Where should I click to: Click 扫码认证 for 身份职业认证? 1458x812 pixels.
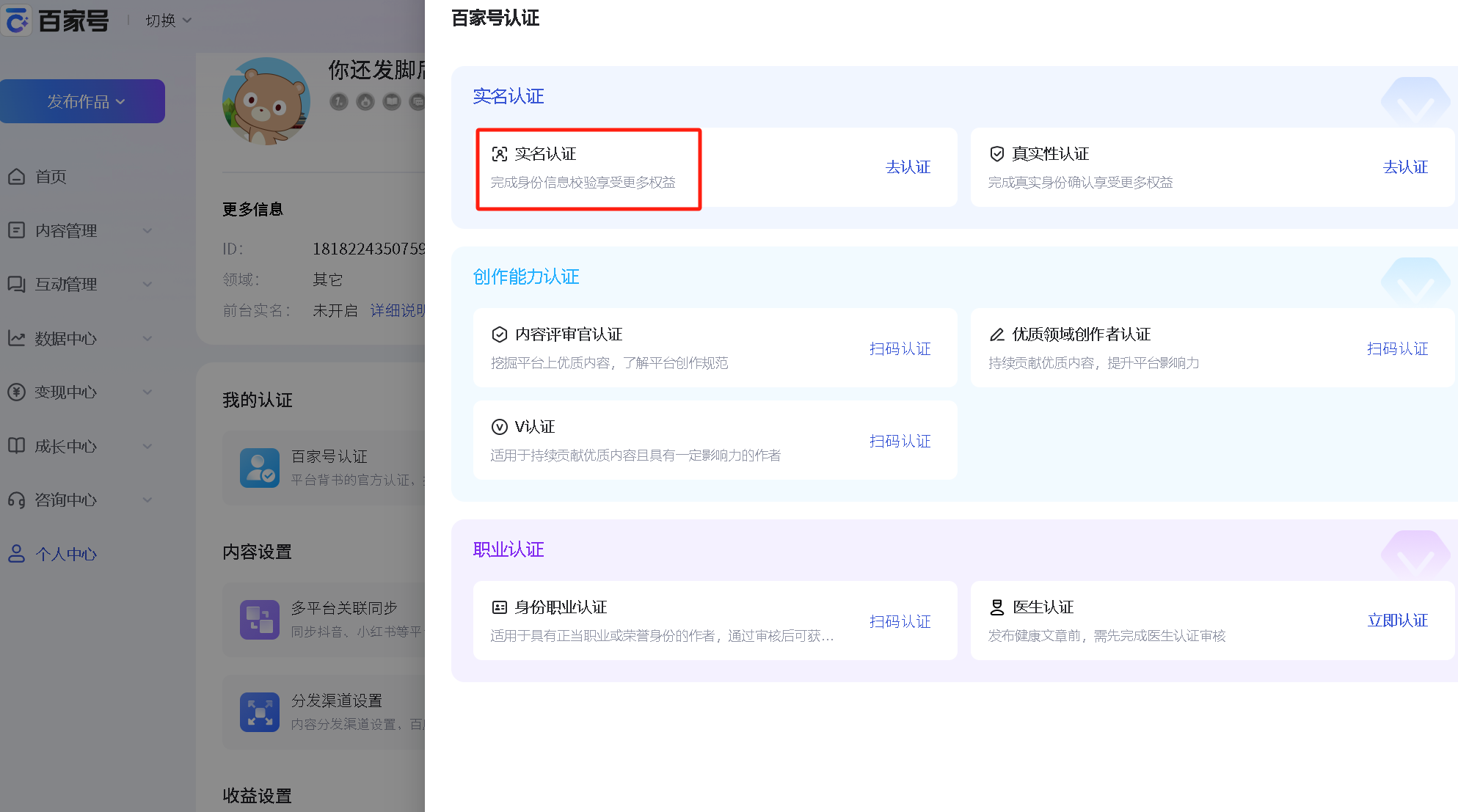[x=900, y=621]
